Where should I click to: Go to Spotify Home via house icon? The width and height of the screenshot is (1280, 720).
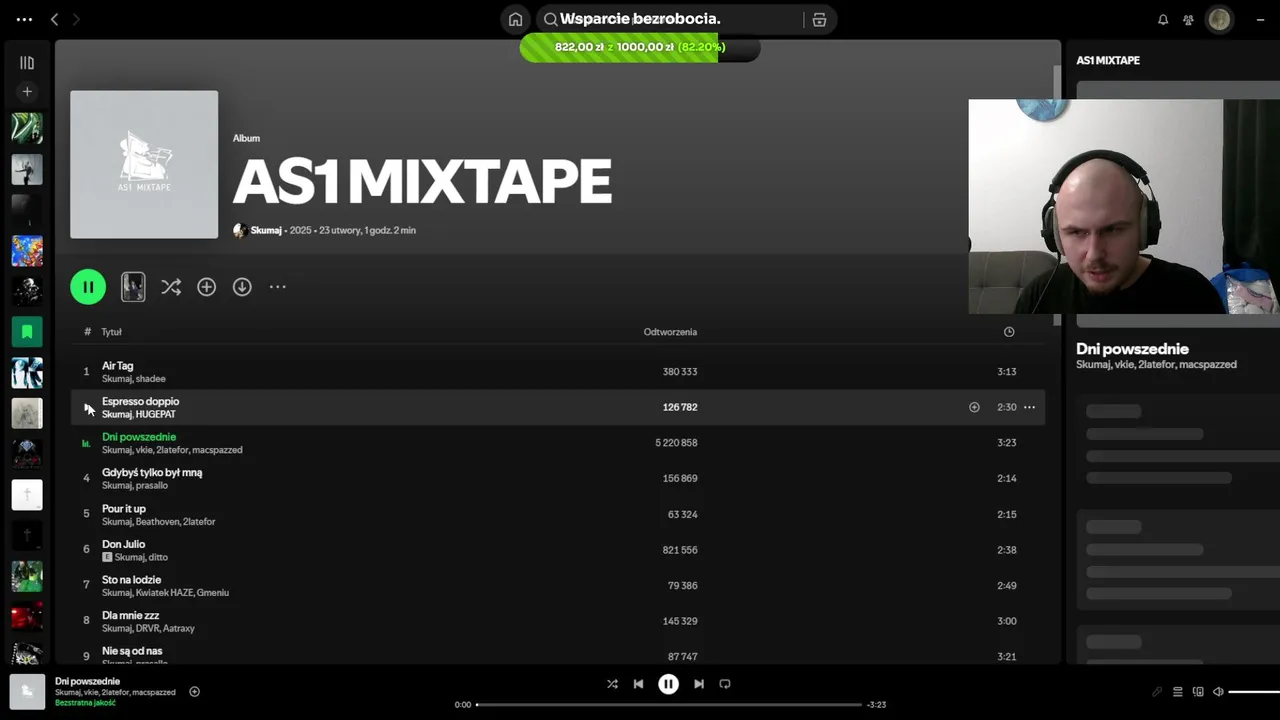[x=515, y=19]
